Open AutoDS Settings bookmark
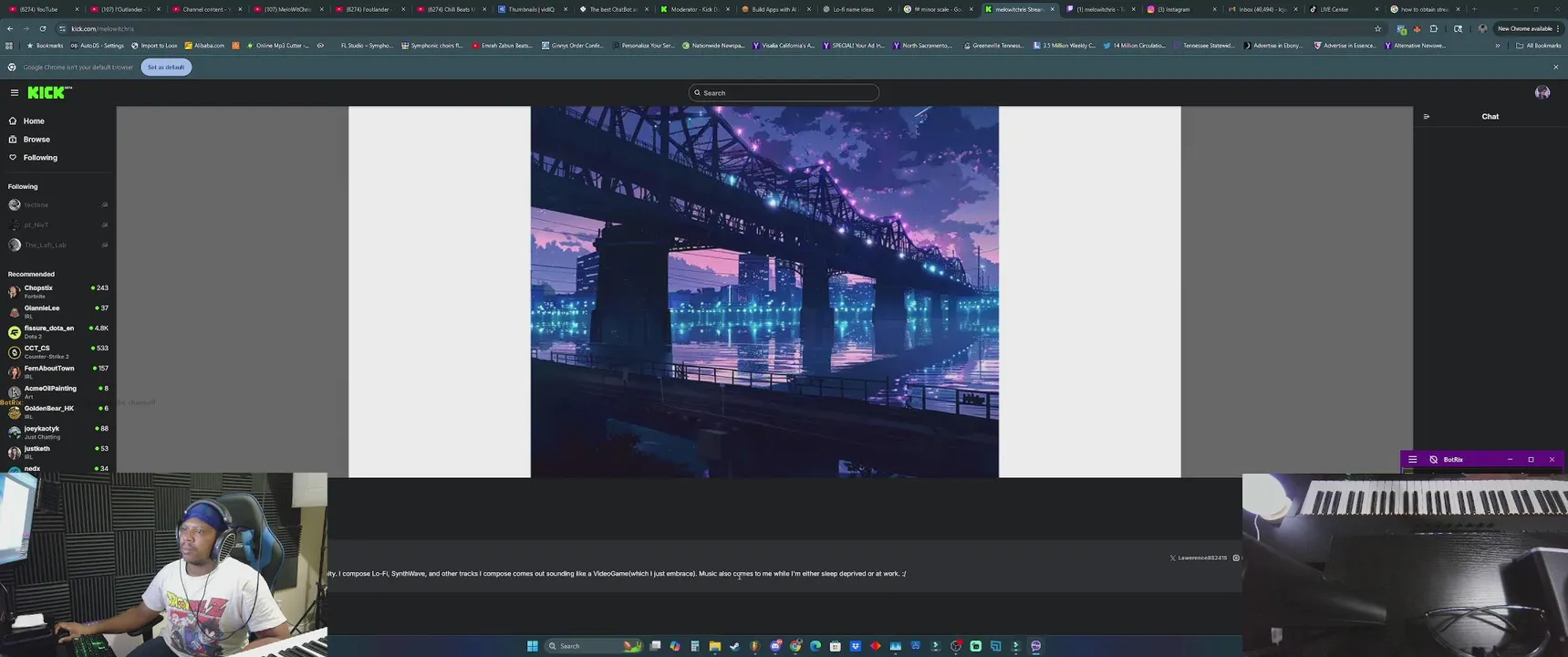 98,46
